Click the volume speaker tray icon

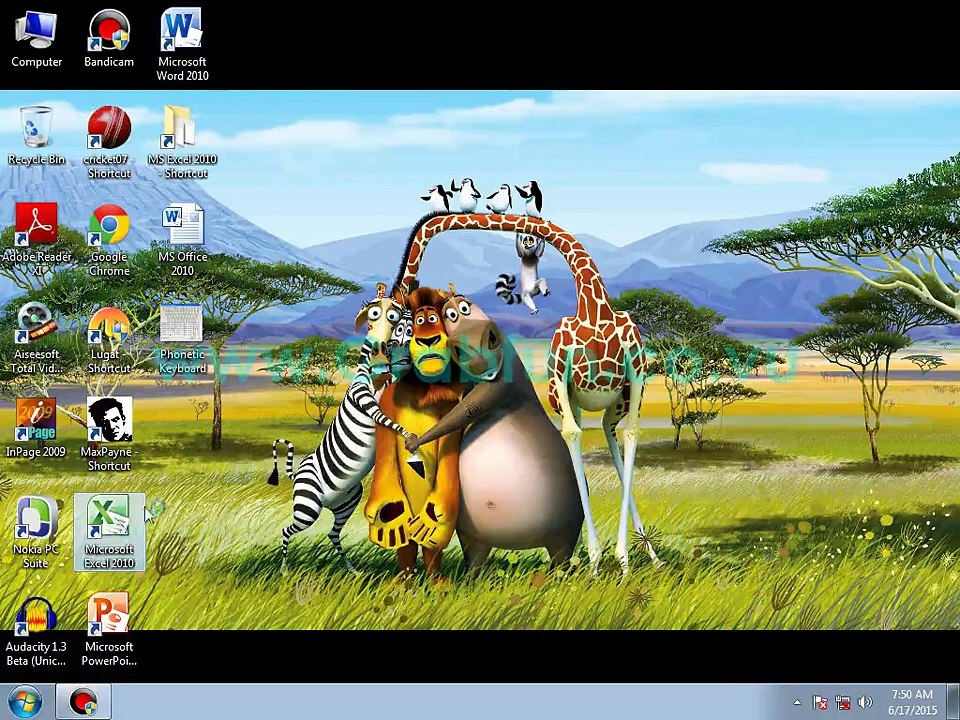click(x=865, y=703)
